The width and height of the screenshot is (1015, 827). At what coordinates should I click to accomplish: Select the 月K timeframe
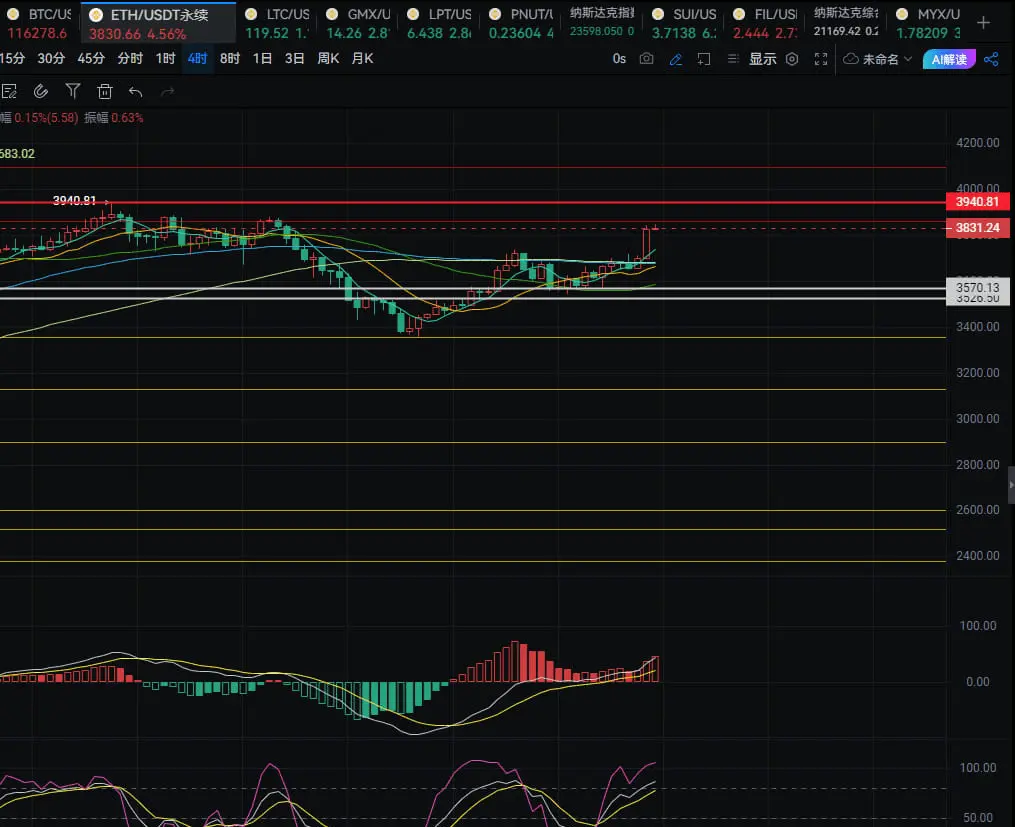coord(362,58)
